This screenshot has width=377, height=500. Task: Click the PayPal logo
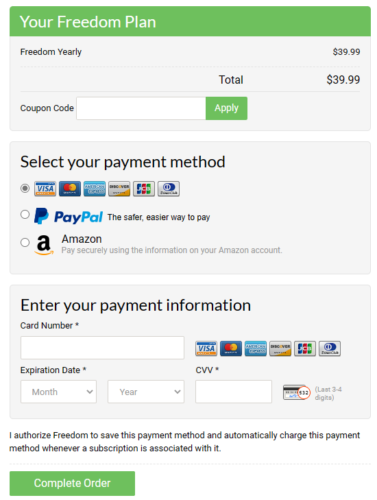[68, 216]
